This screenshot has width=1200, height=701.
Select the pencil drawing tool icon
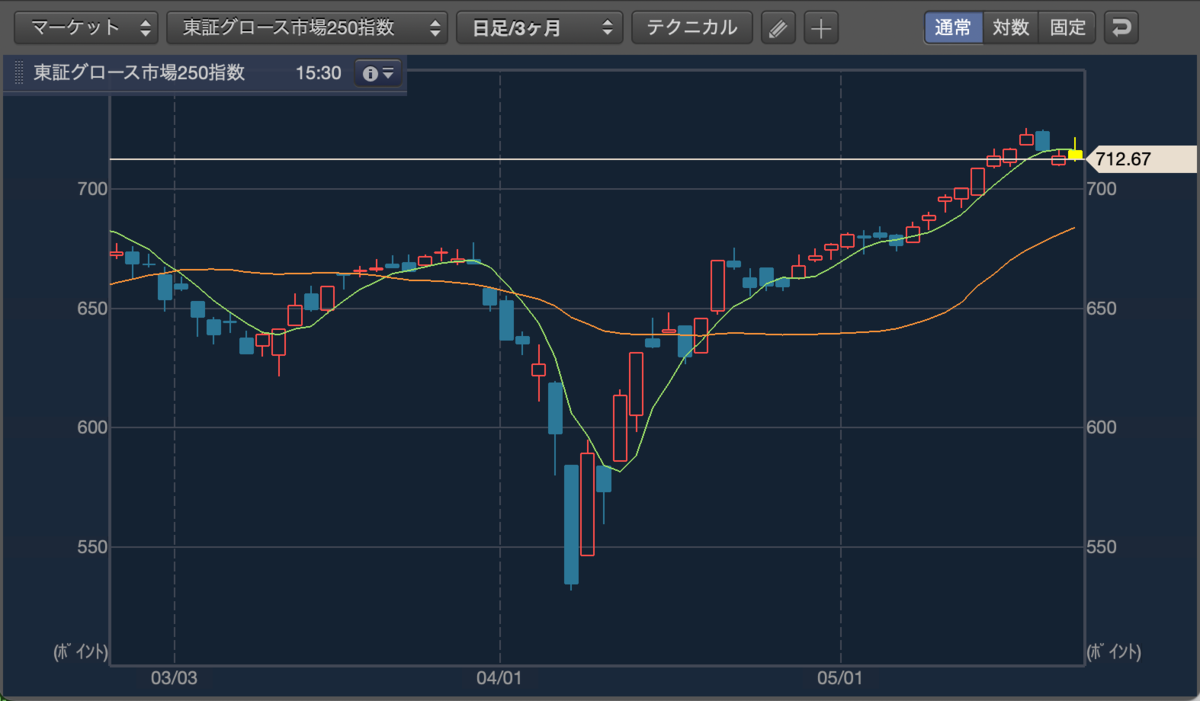(x=778, y=28)
